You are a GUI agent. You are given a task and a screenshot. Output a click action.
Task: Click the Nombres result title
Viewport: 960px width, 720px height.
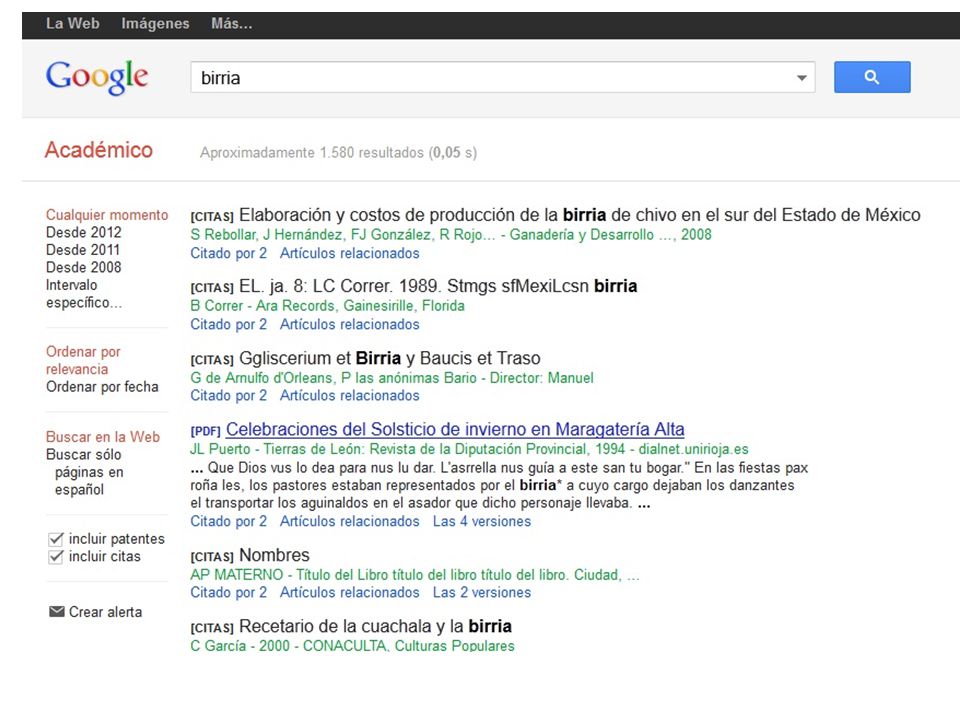click(x=274, y=555)
